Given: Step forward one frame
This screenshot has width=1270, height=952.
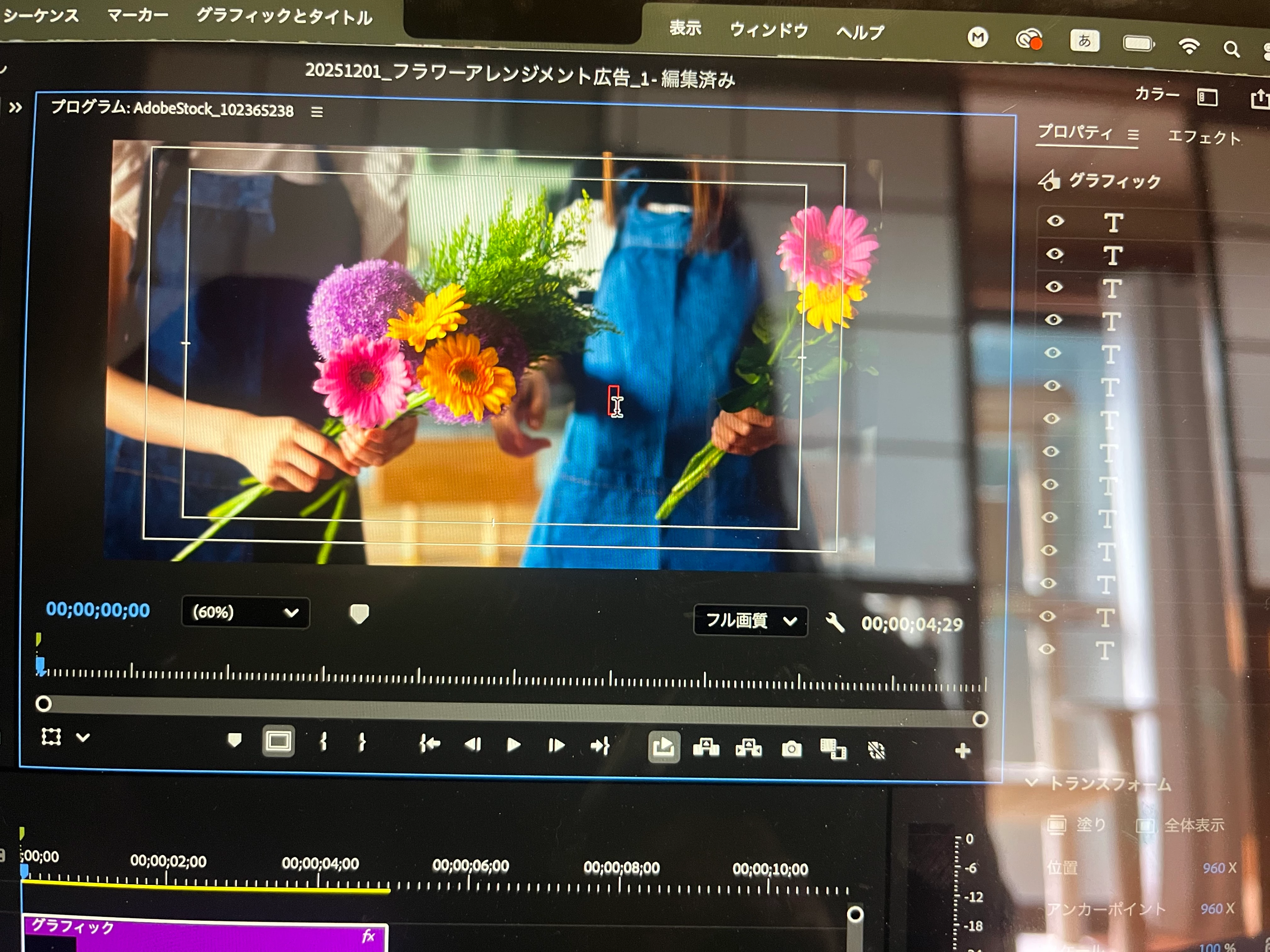Looking at the screenshot, I should click(556, 745).
